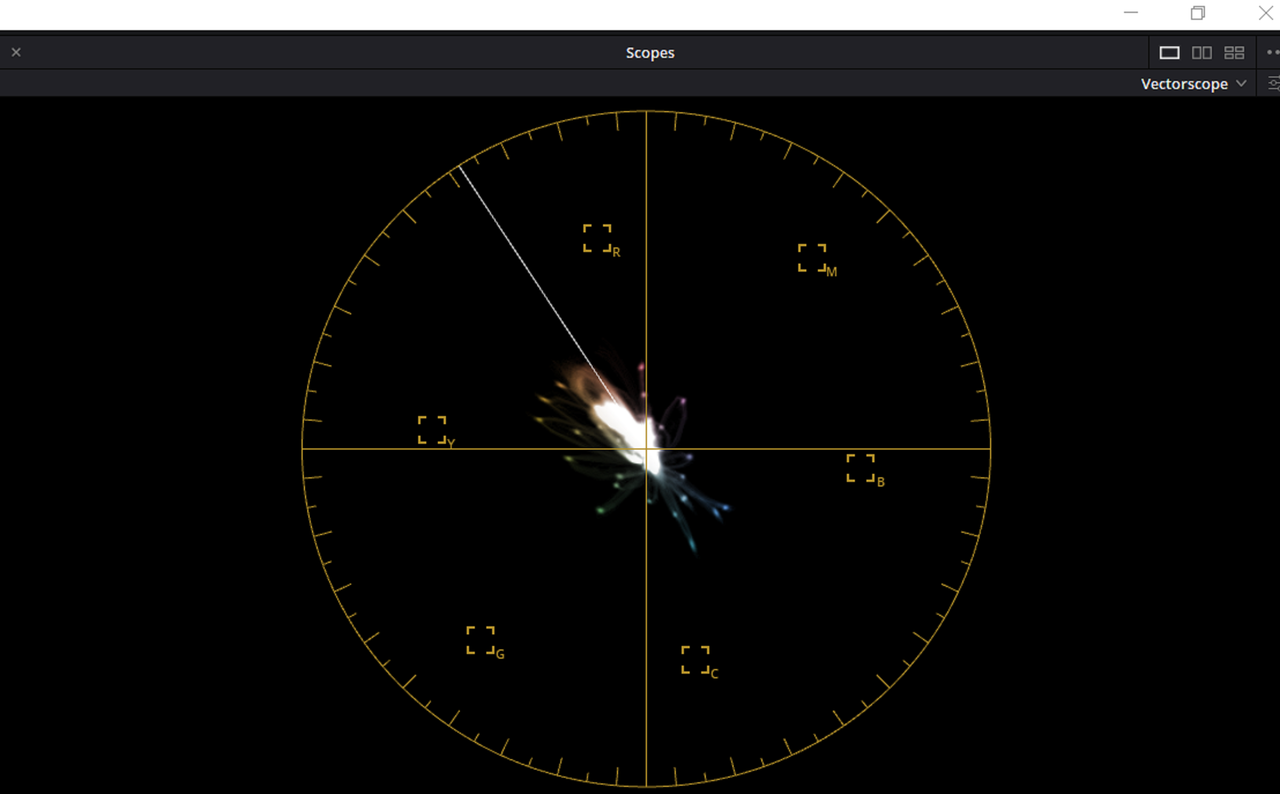Open the Vectorscope scope type dropdown
Image resolution: width=1280 pixels, height=794 pixels.
coord(1194,84)
